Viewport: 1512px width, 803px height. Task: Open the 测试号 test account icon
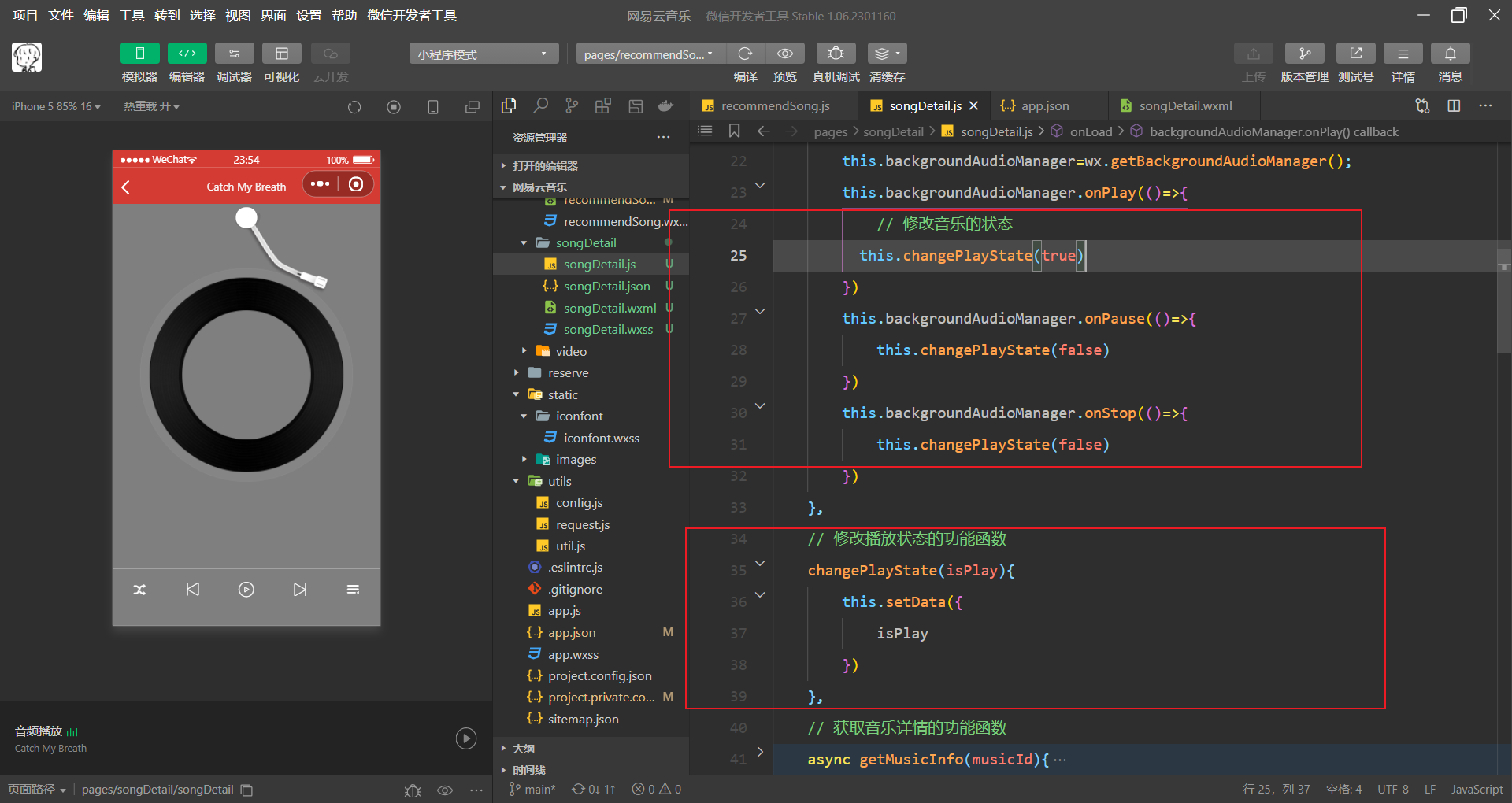[x=1356, y=54]
